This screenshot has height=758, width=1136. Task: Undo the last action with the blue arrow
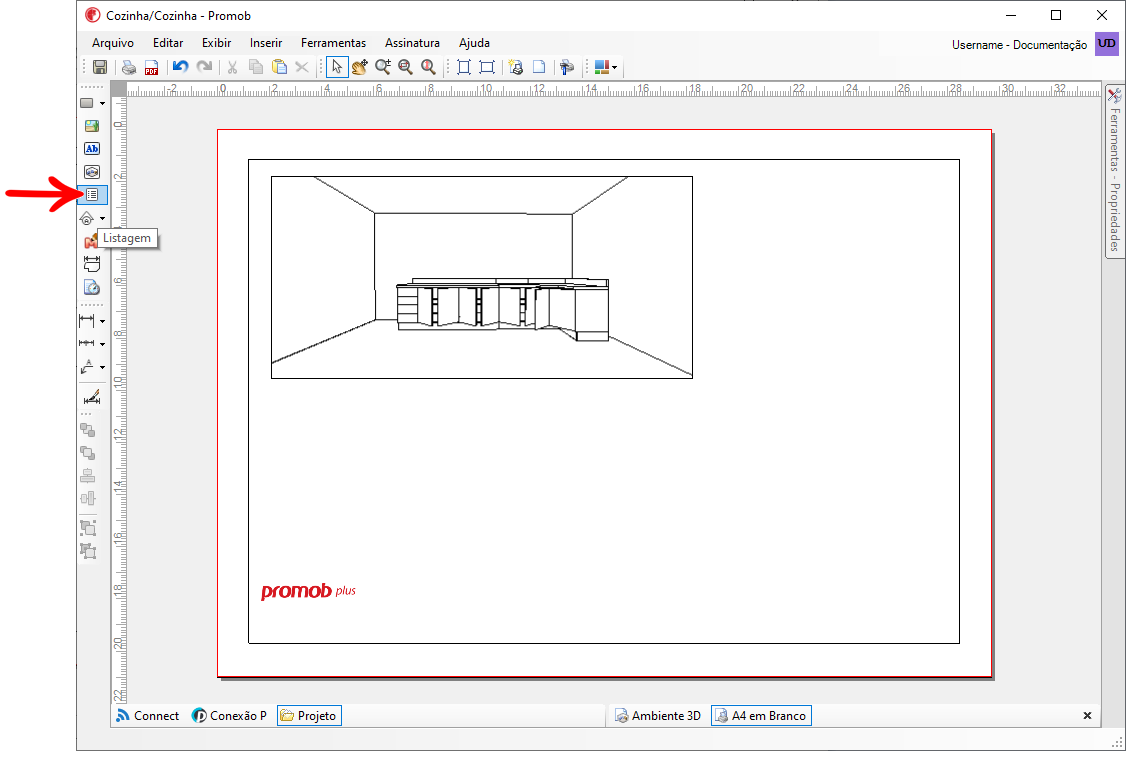(180, 67)
